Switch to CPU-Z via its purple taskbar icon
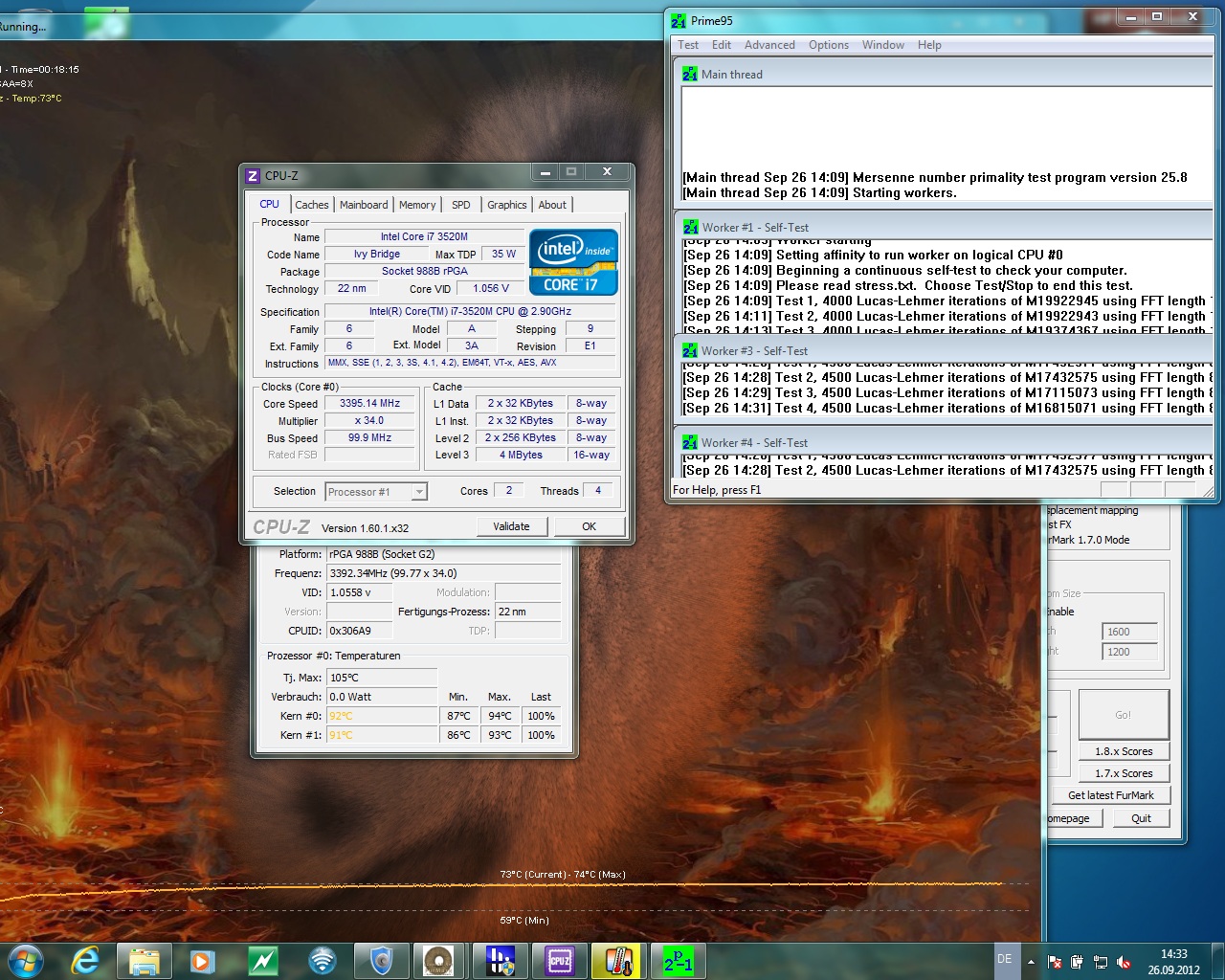This screenshot has height=980, width=1225. click(x=559, y=960)
